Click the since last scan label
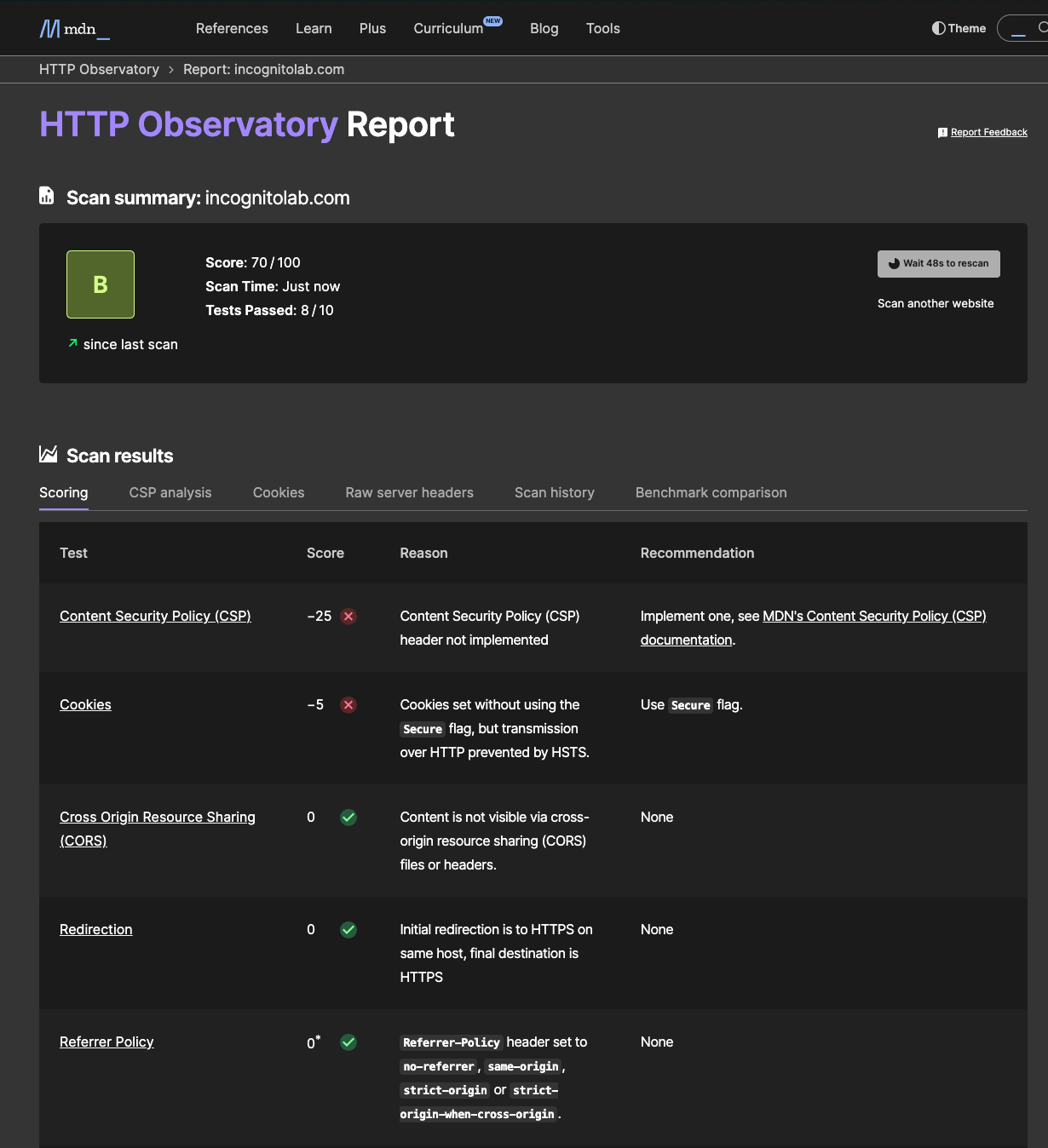 [x=130, y=344]
